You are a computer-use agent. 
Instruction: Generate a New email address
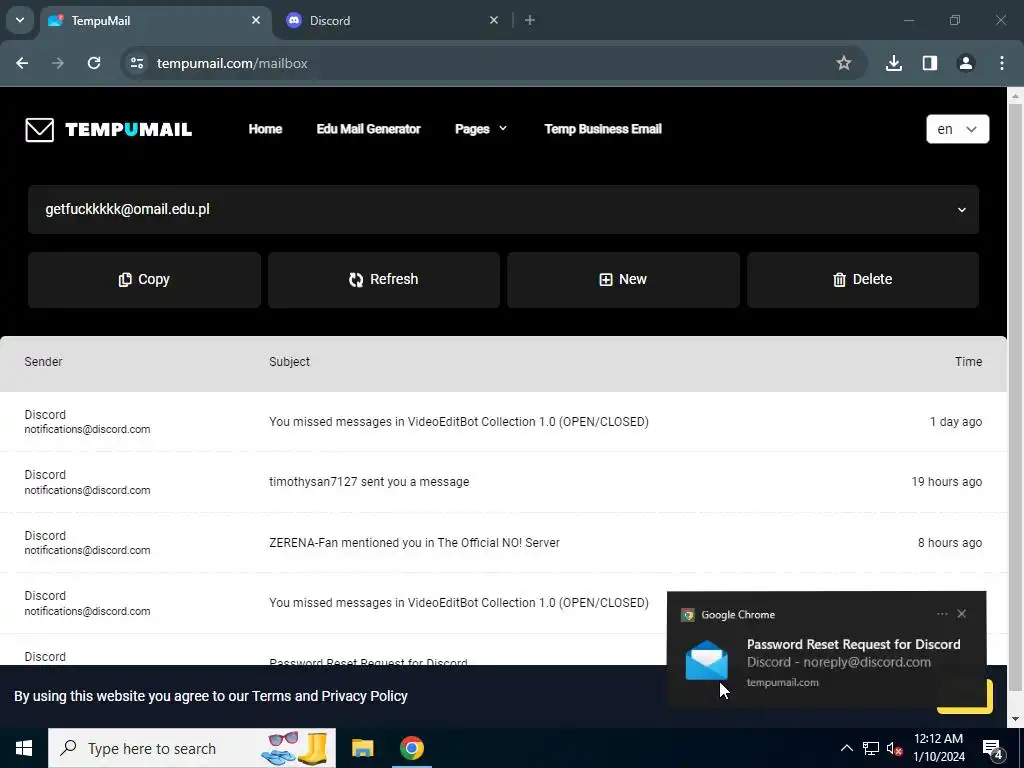[x=623, y=280]
